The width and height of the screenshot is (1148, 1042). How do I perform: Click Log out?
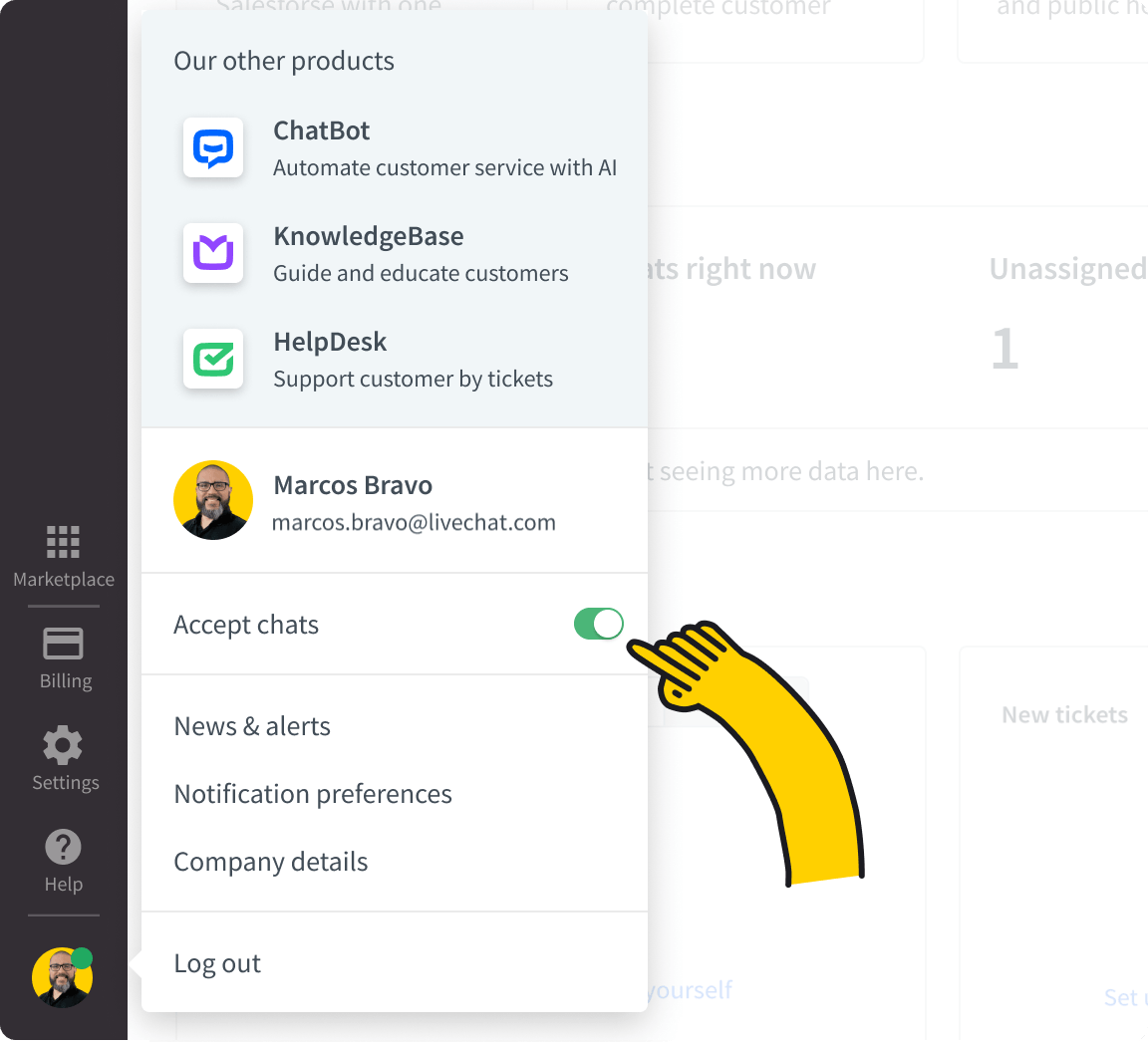tap(217, 962)
